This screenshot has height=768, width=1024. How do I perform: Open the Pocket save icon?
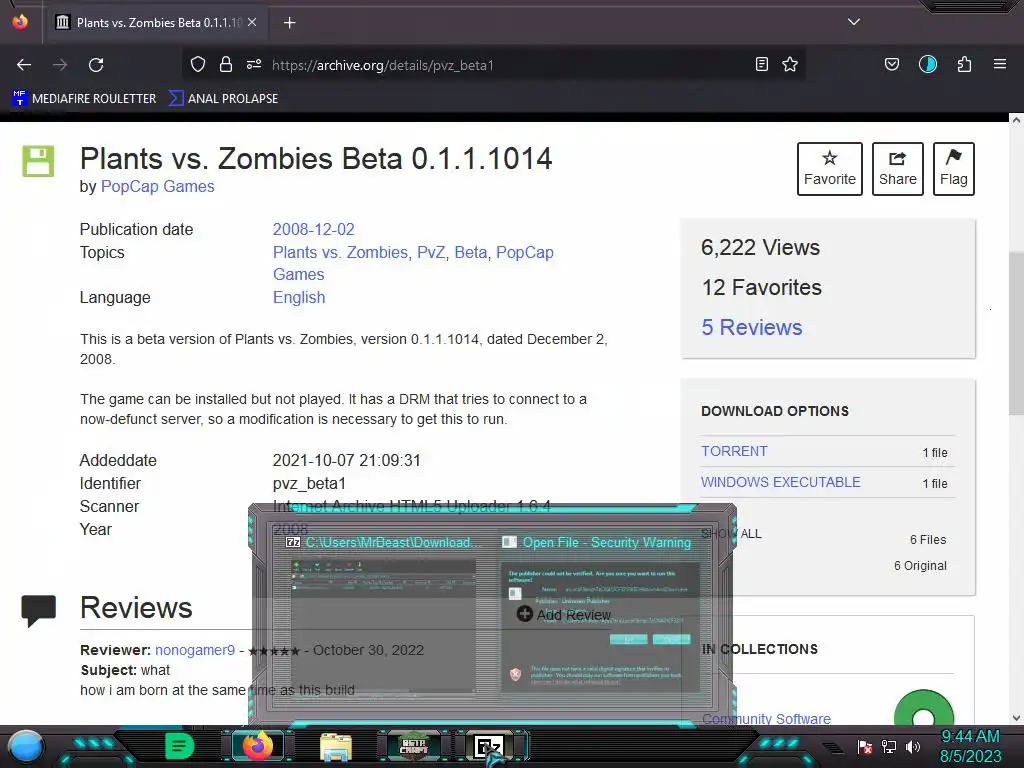891,64
